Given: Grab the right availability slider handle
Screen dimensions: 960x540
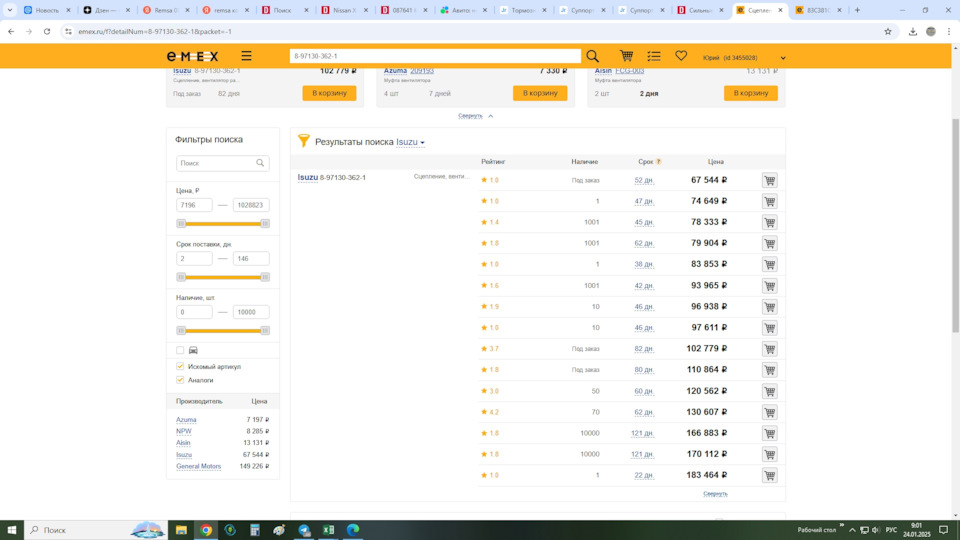Looking at the screenshot, I should click(265, 331).
